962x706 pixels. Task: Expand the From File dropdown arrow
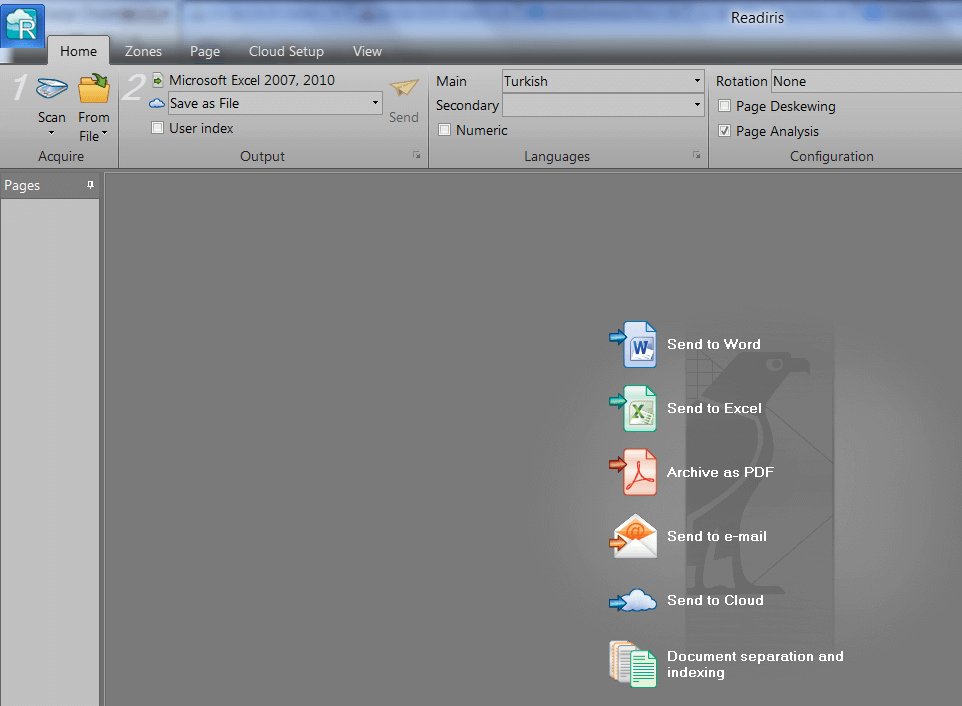tap(104, 132)
